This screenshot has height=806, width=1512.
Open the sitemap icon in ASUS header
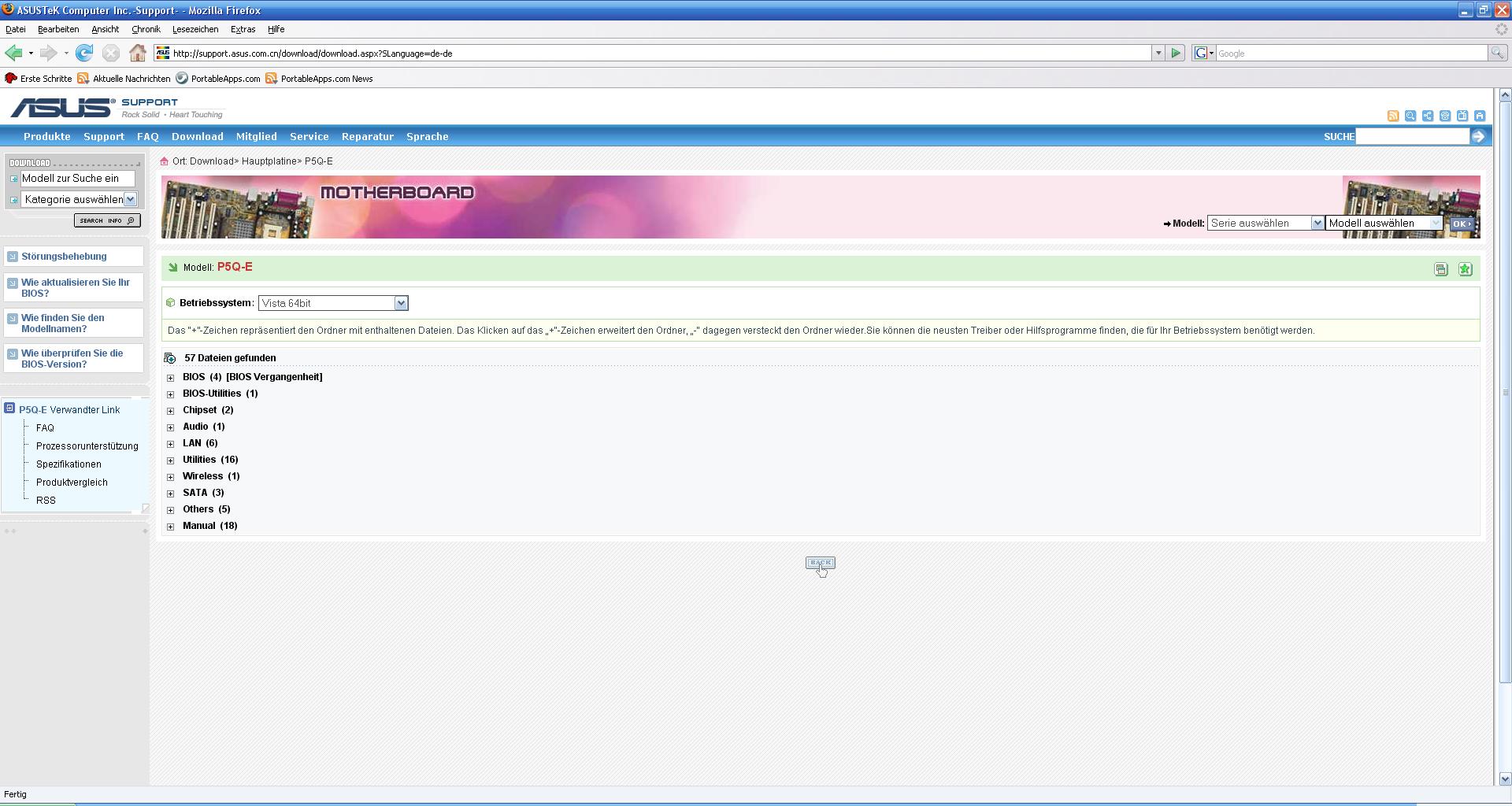1428,116
